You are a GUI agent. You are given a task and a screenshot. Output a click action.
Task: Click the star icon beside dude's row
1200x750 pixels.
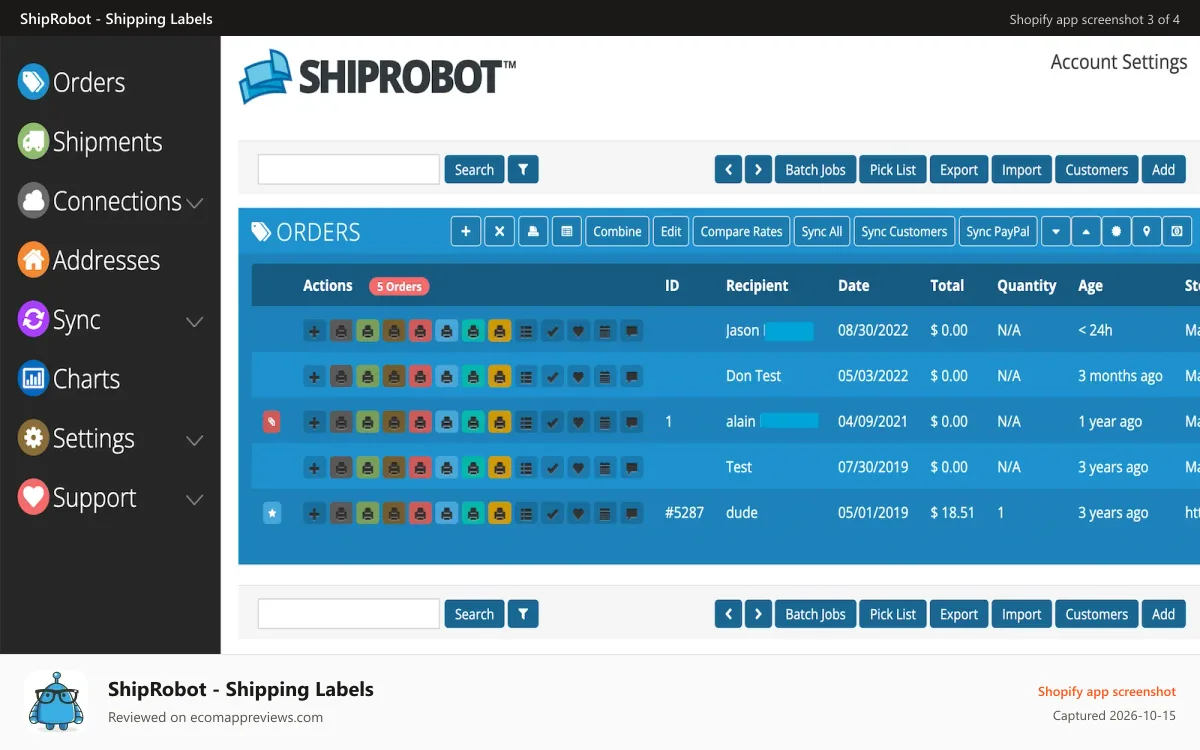(272, 513)
